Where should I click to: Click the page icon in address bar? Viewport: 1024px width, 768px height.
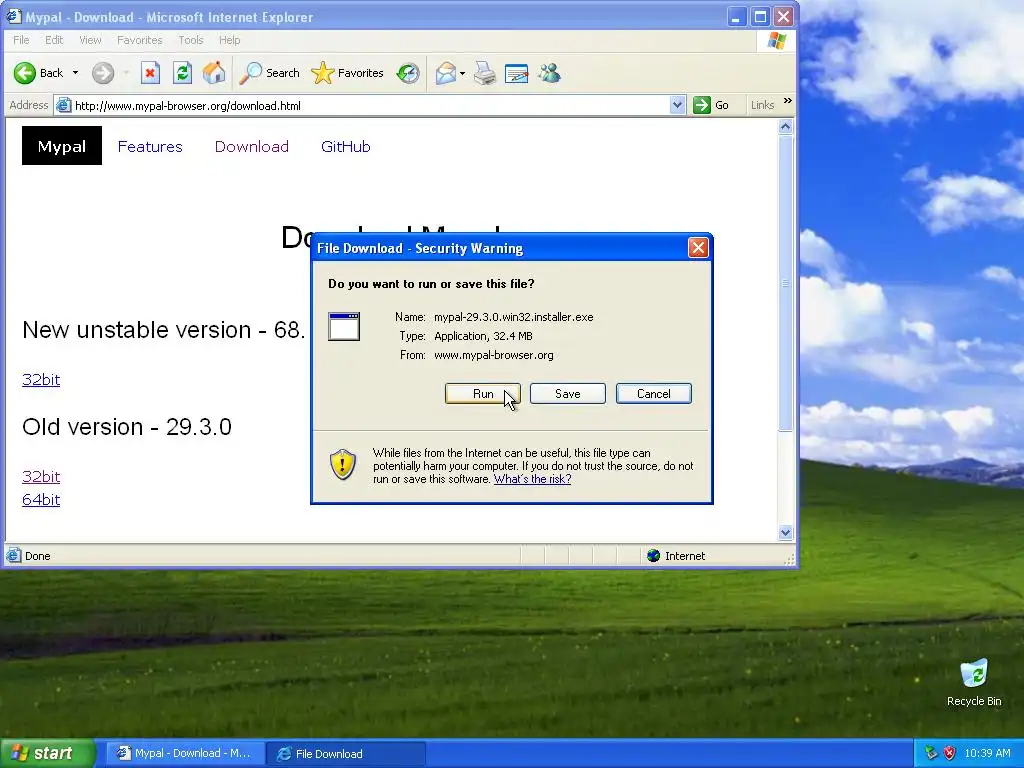(x=63, y=105)
